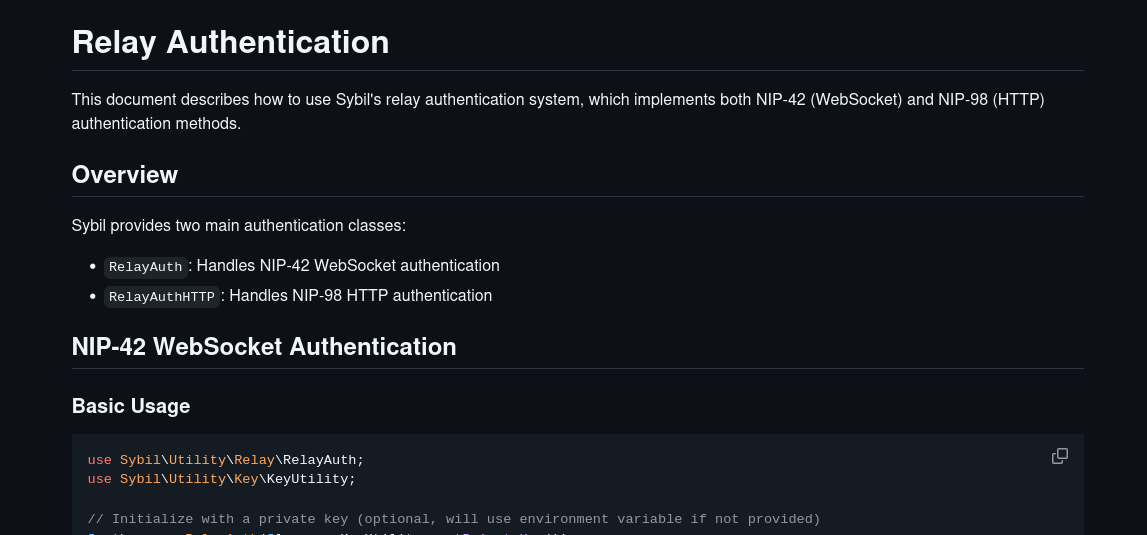Select the RelayAuthHTTP inline code label
The height and width of the screenshot is (535, 1147).
(162, 297)
